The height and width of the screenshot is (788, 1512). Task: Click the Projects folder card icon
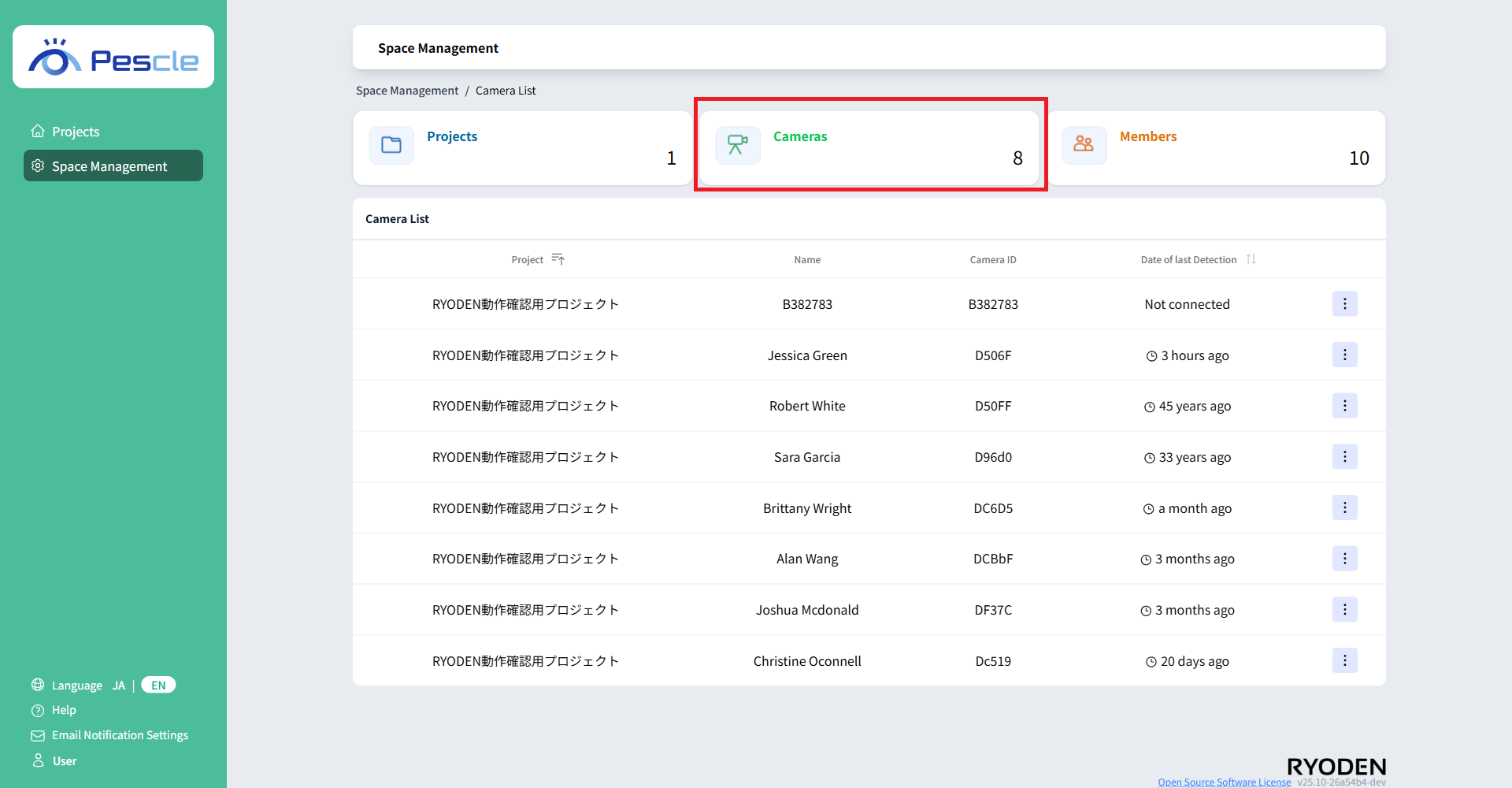pos(391,145)
